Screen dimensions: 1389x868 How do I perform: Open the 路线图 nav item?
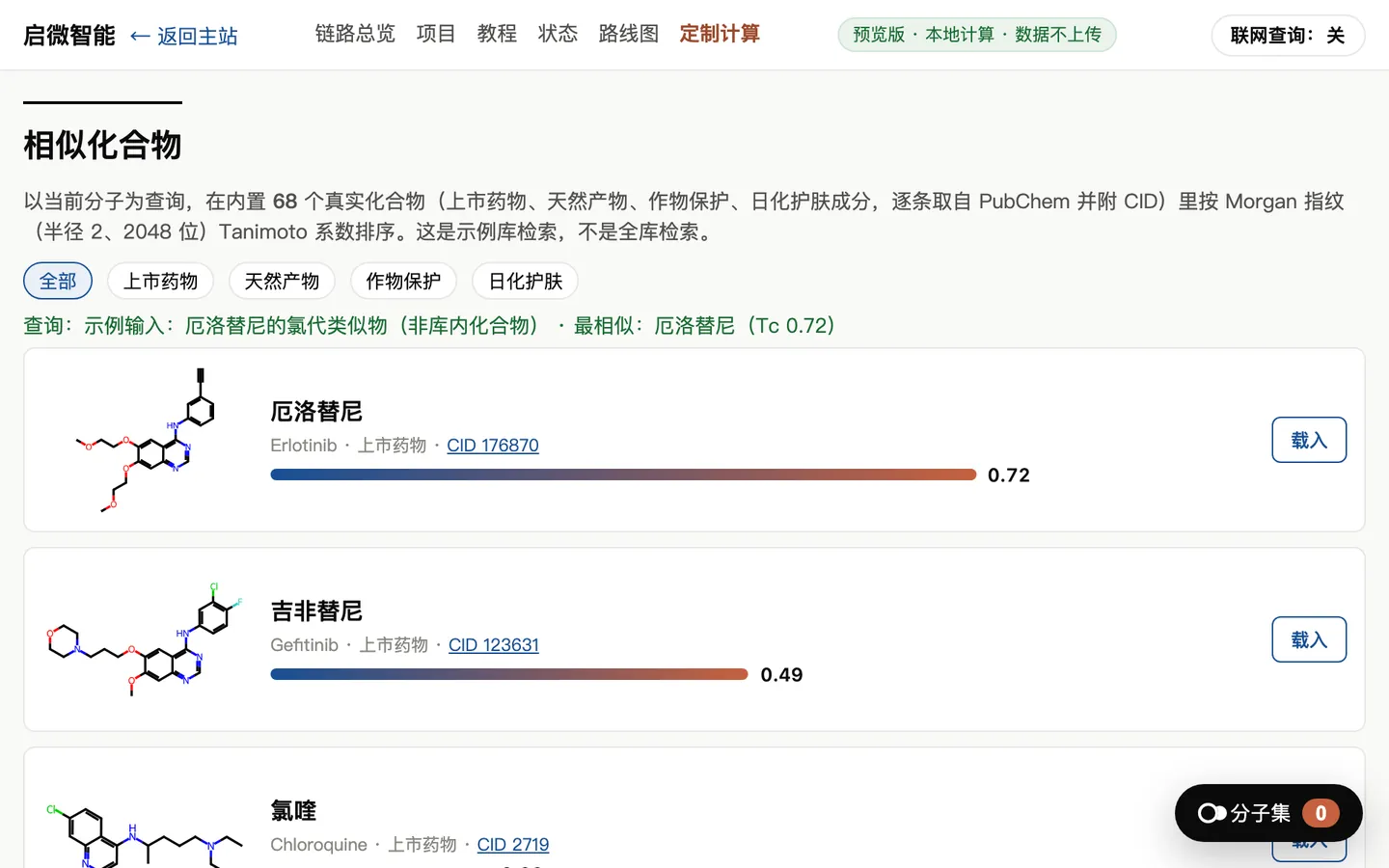coord(628,34)
